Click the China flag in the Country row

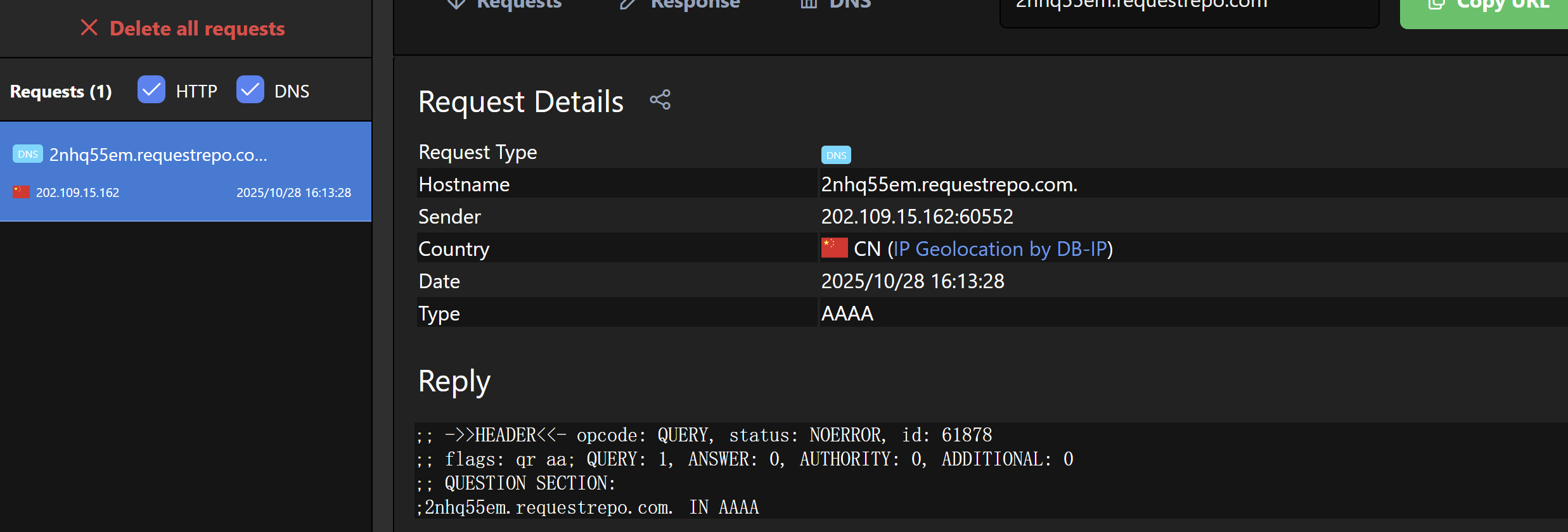834,248
